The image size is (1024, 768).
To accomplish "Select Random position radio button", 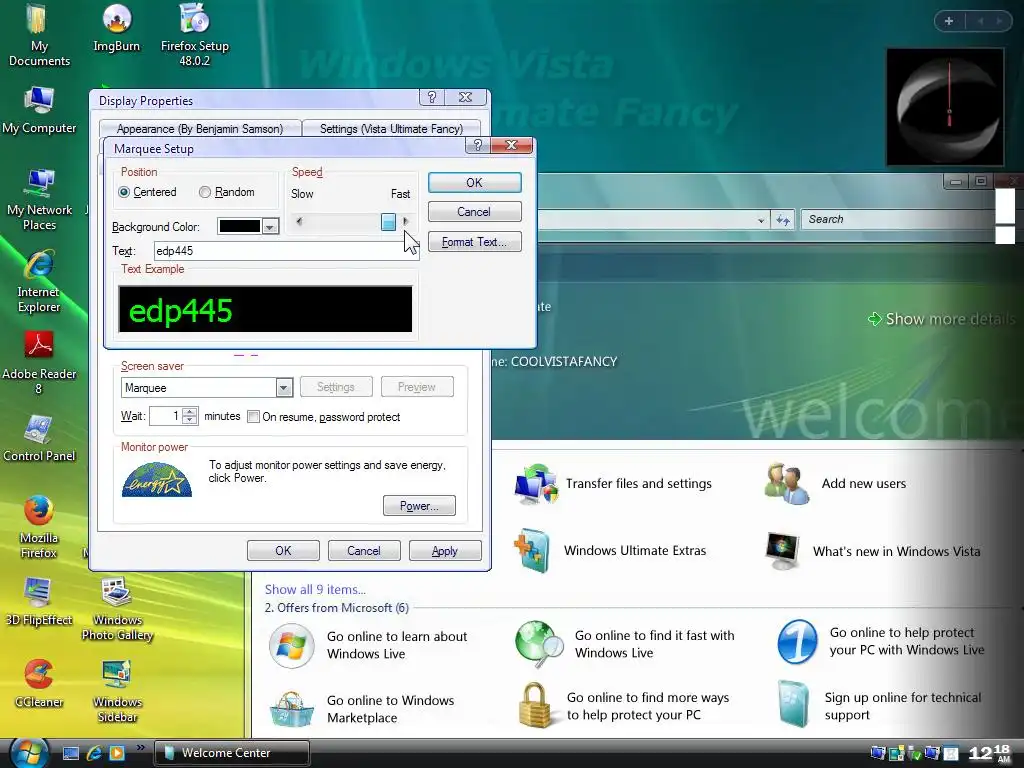I will tap(205, 192).
